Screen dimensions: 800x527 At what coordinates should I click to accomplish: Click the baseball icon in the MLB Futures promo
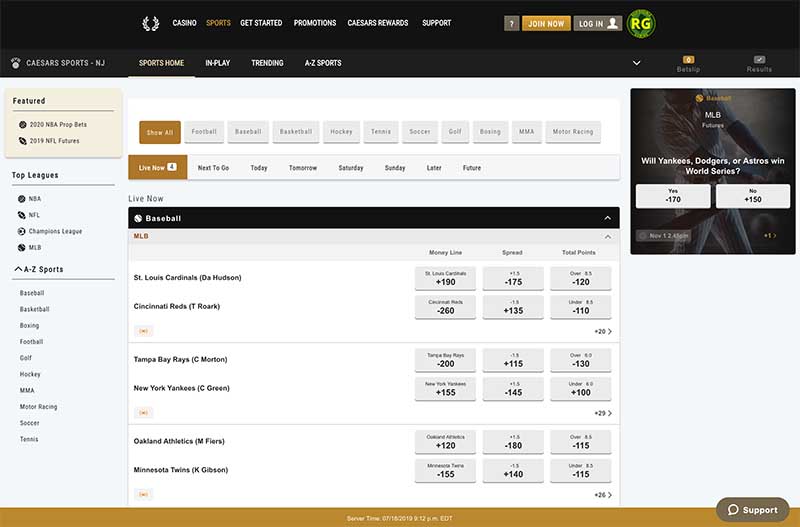coord(699,98)
